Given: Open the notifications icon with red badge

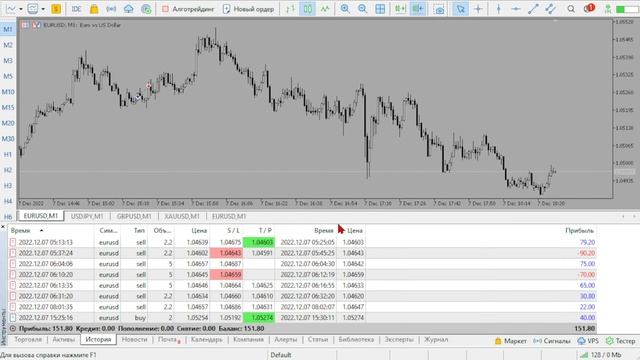Looking at the screenshot, I should (589, 8).
